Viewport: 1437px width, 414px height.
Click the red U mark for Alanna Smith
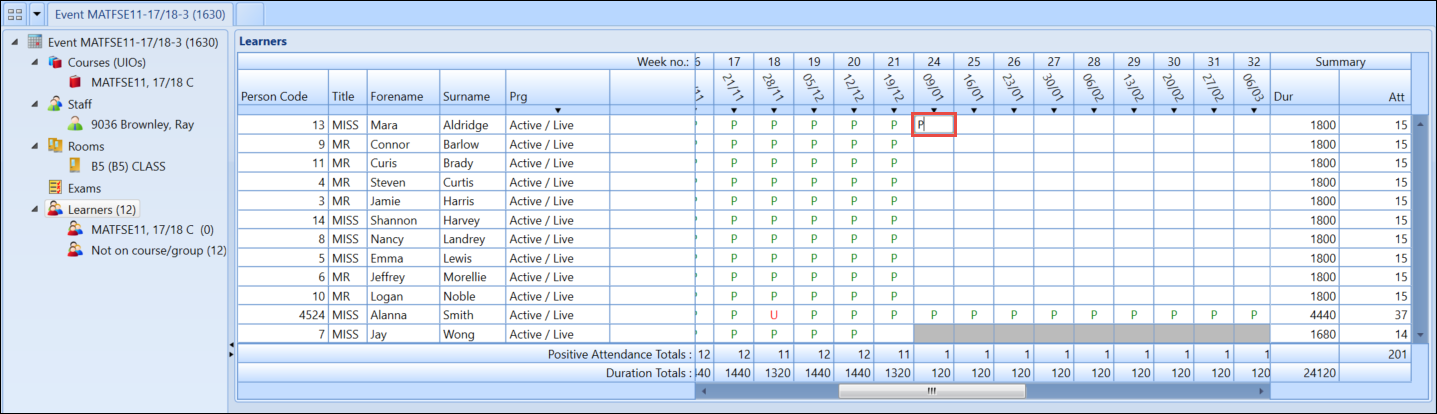pos(774,315)
